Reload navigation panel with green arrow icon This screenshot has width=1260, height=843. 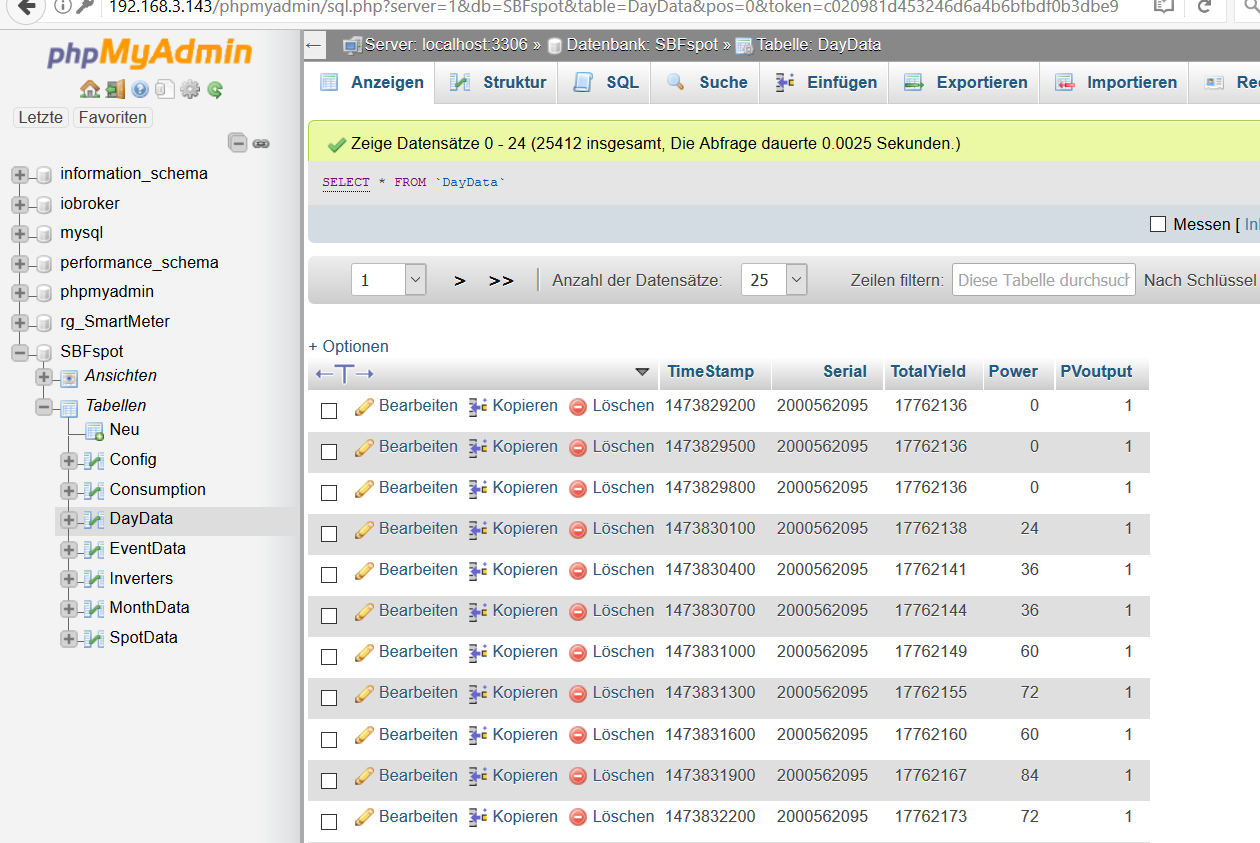[215, 90]
